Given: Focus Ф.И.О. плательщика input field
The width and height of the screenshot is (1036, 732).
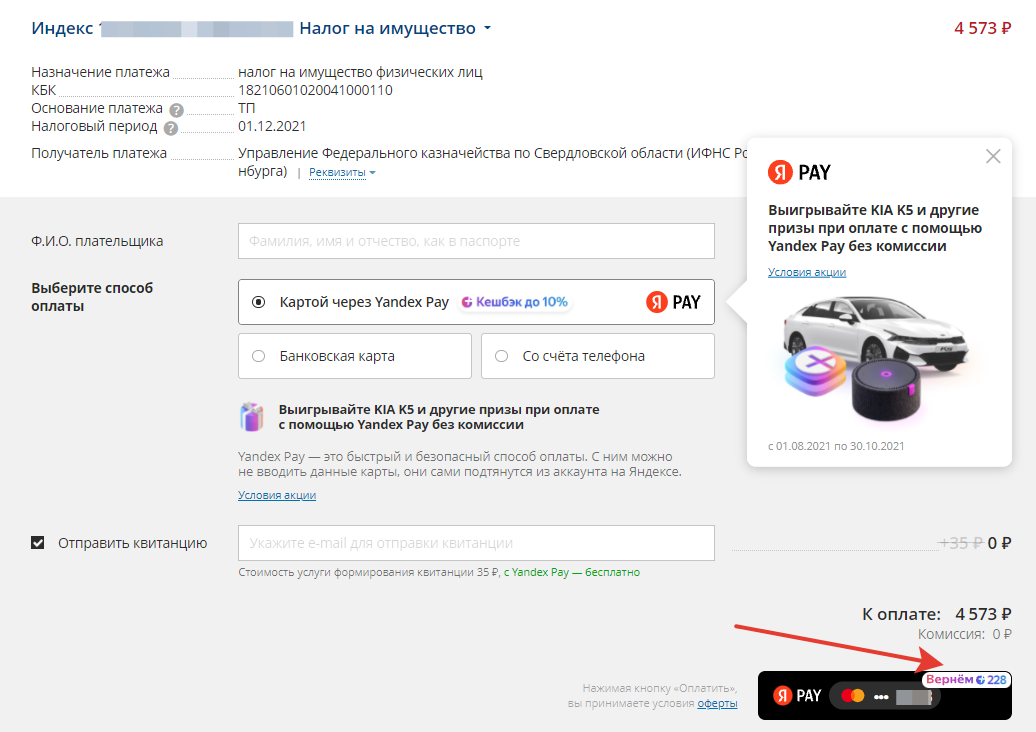Looking at the screenshot, I should (476, 241).
